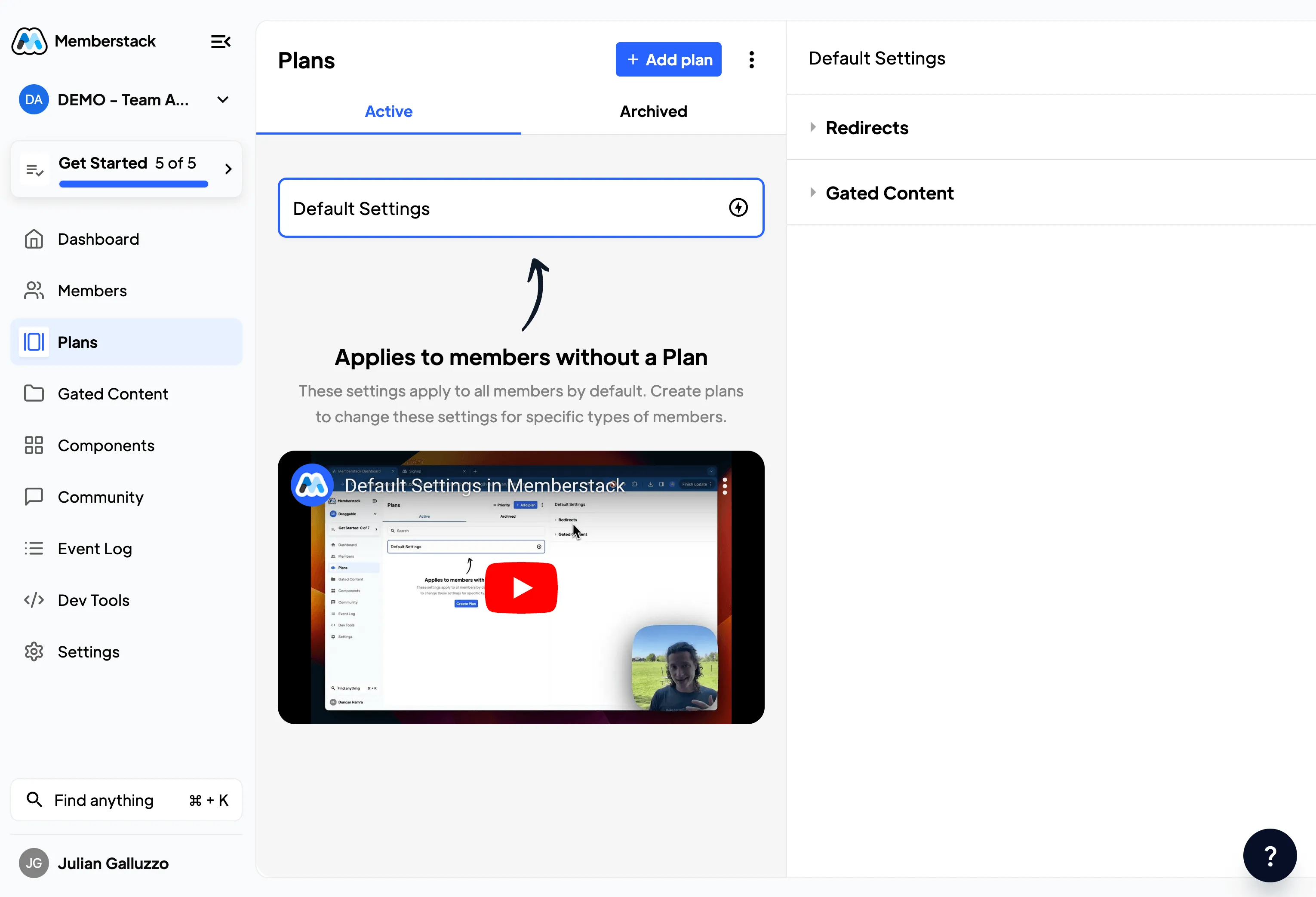Select the Active plans tab
The height and width of the screenshot is (897, 1316).
click(x=388, y=111)
